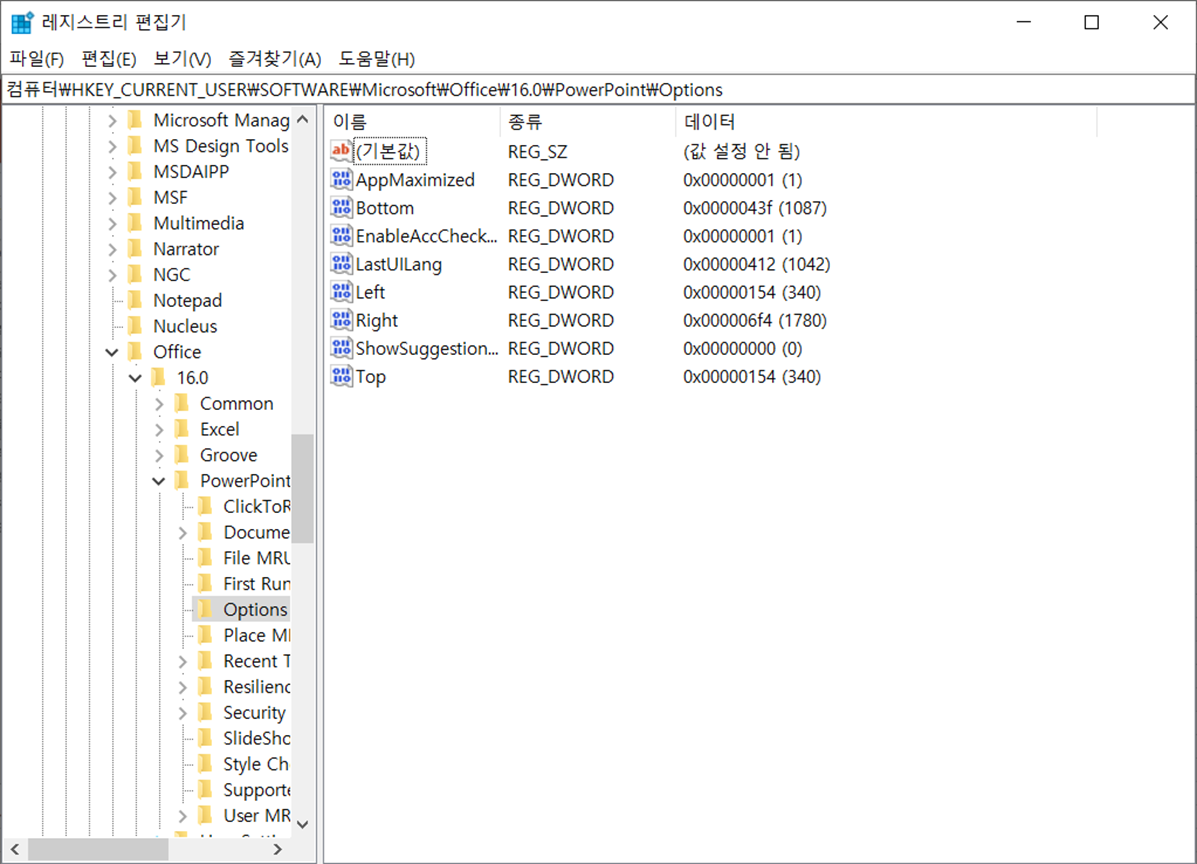Click the 16.0 folder icon
1197x864 pixels.
tap(159, 378)
